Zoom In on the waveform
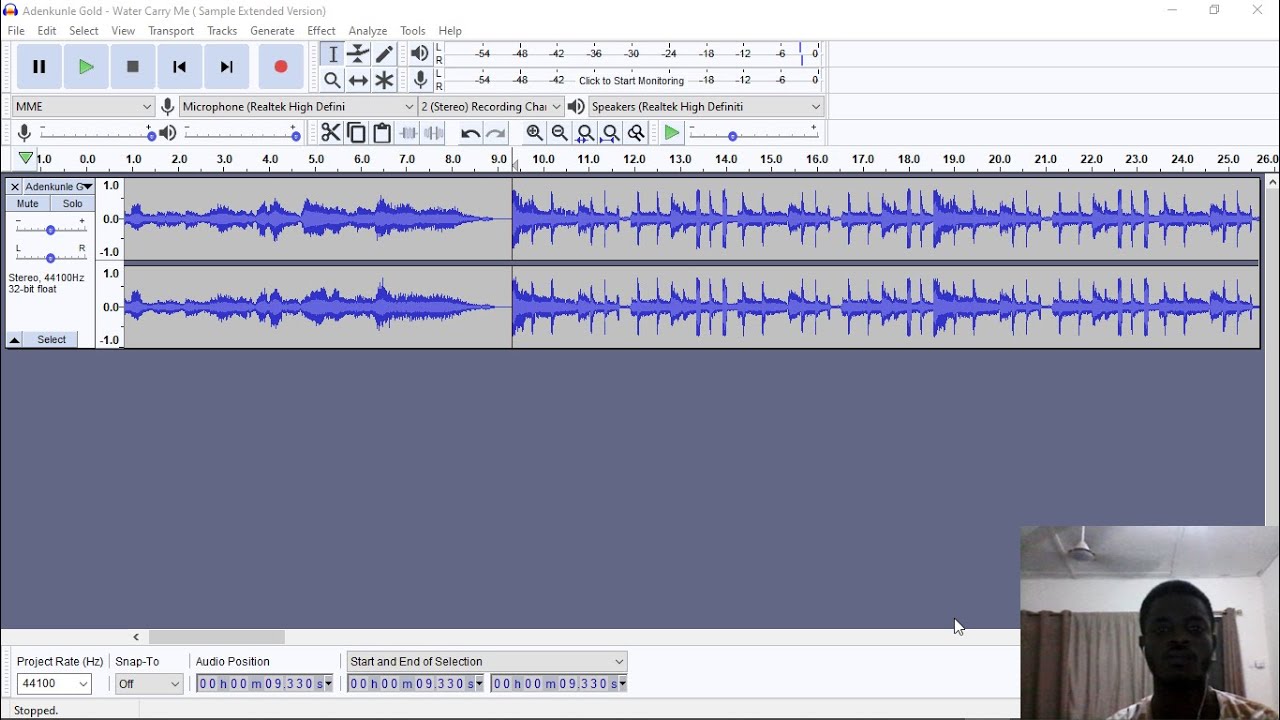The image size is (1280, 720). 535,133
